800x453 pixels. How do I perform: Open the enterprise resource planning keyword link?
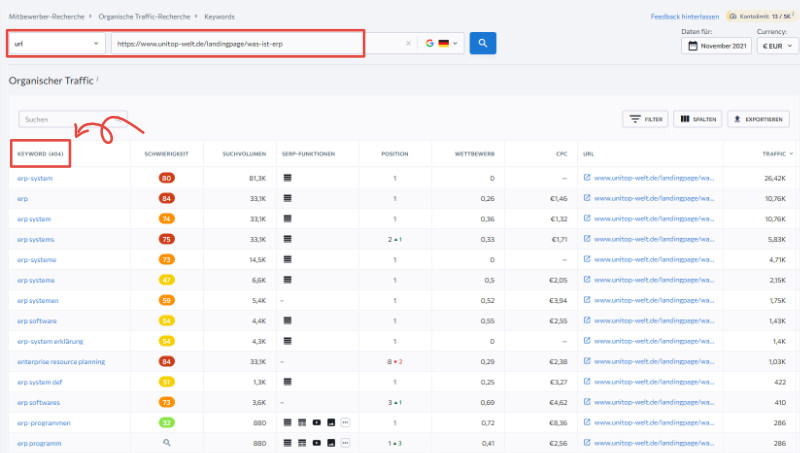pyautogui.click(x=61, y=362)
